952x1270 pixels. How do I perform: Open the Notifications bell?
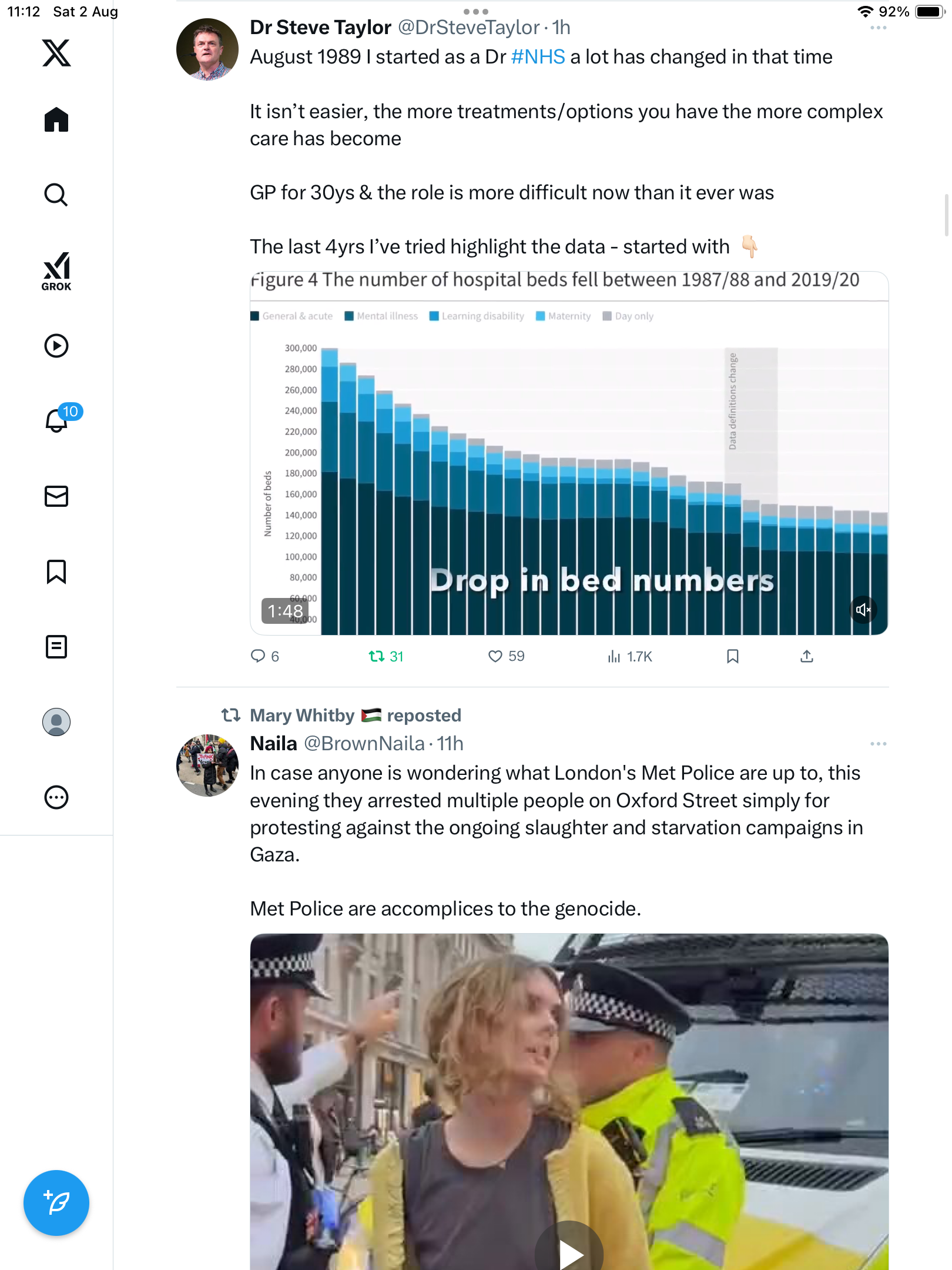click(56, 420)
